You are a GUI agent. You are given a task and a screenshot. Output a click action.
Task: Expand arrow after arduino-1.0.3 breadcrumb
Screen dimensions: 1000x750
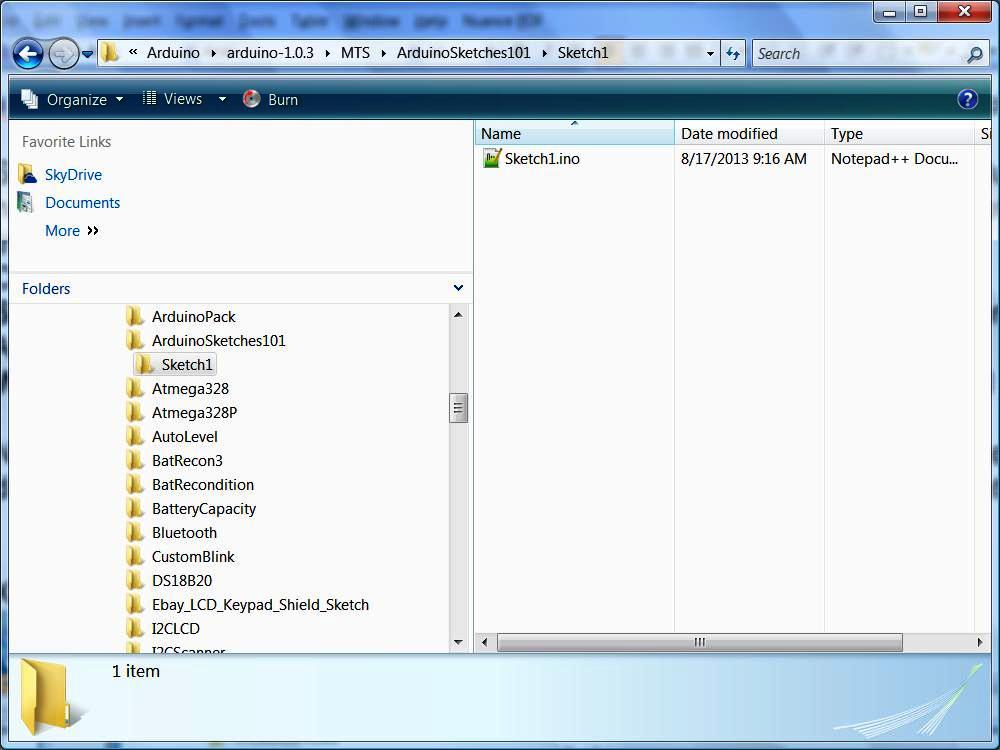(327, 54)
